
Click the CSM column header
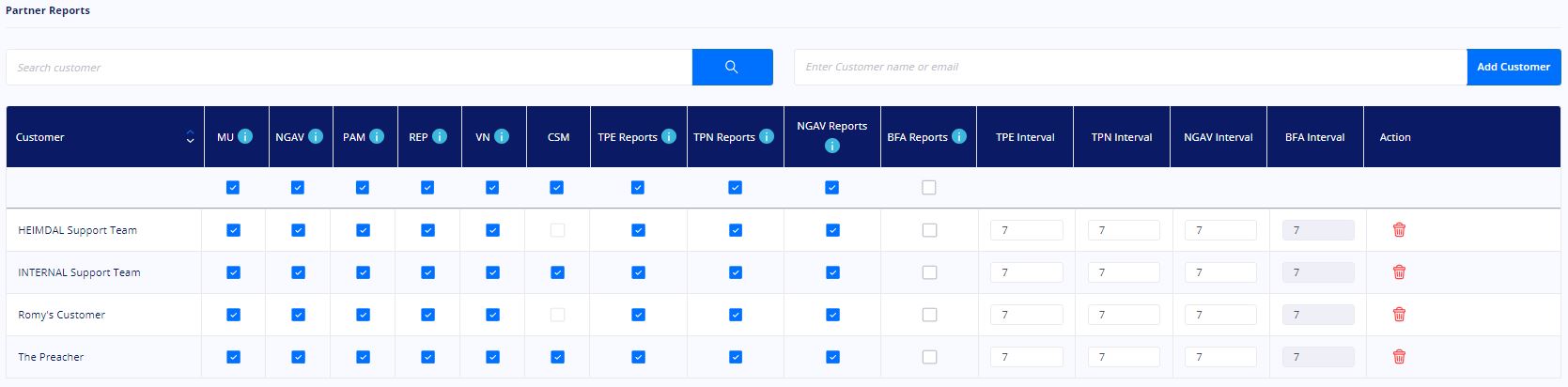tap(558, 137)
